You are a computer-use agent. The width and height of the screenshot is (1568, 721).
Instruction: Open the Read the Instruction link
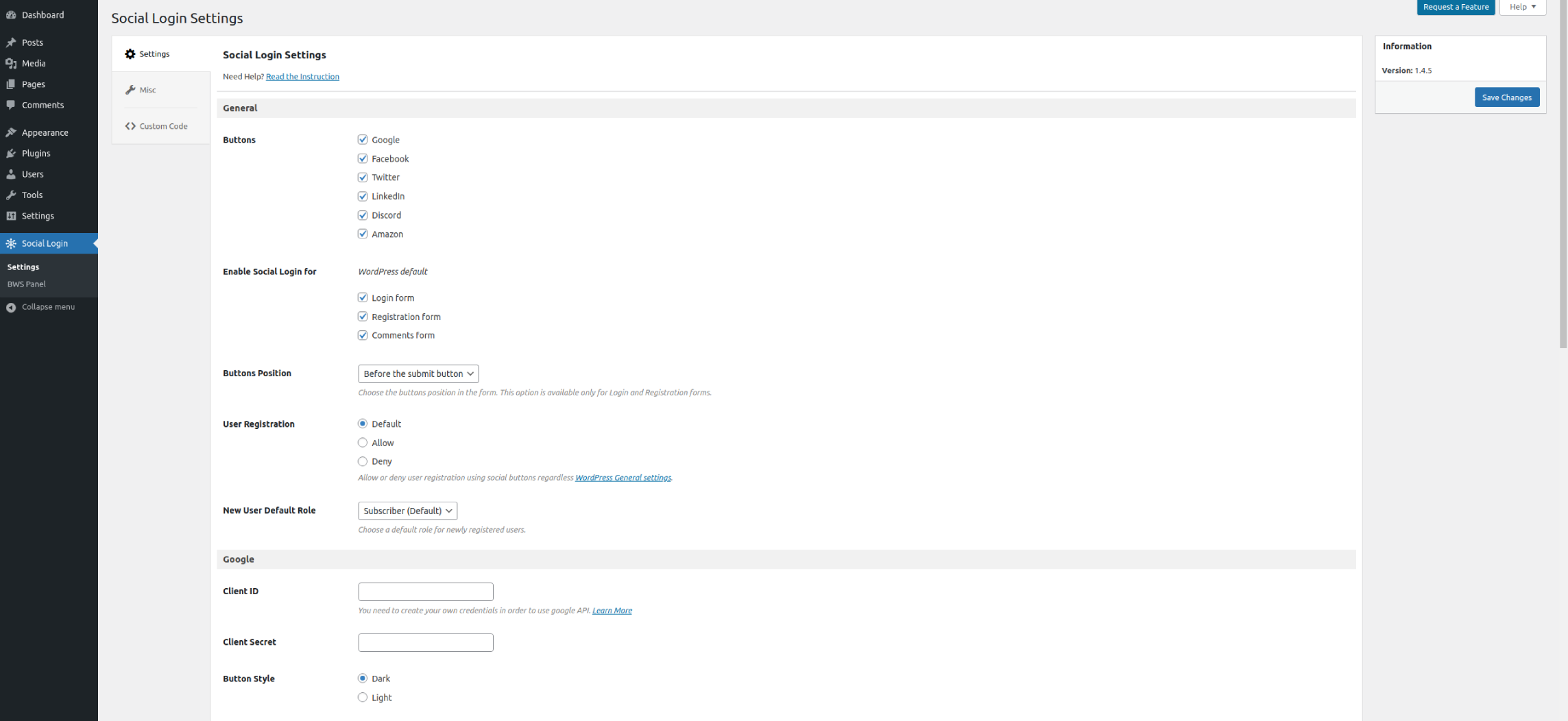pyautogui.click(x=302, y=76)
